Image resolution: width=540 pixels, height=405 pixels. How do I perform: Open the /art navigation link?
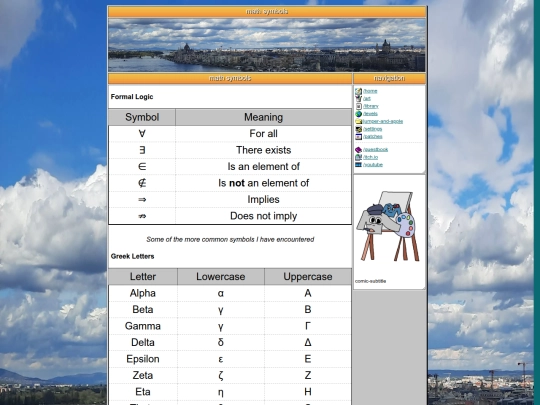click(x=367, y=99)
